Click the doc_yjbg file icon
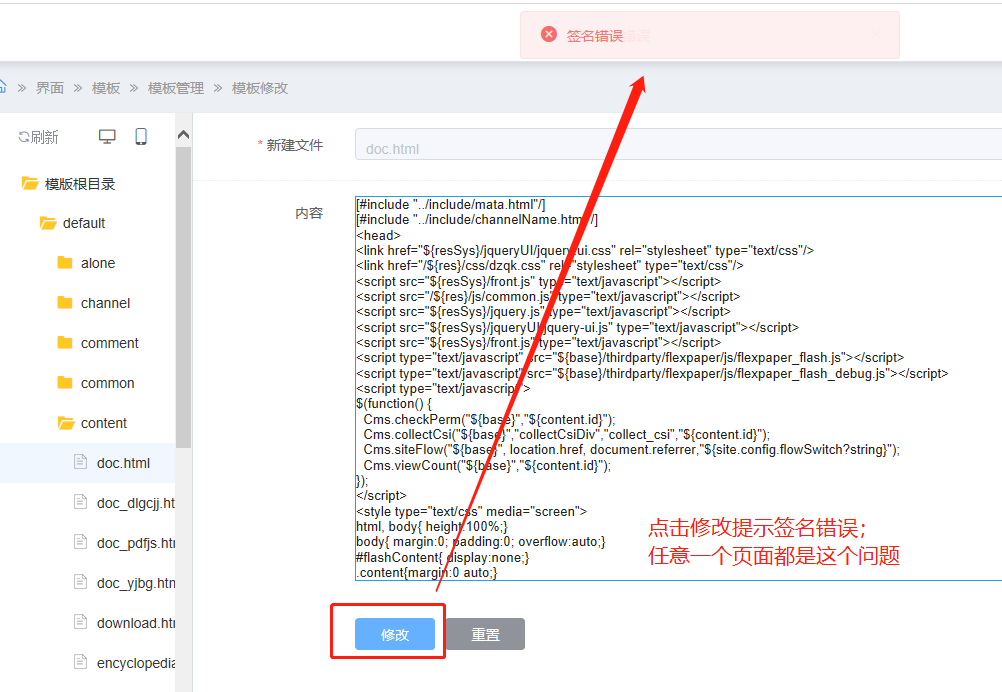The height and width of the screenshot is (692, 1002). [81, 581]
